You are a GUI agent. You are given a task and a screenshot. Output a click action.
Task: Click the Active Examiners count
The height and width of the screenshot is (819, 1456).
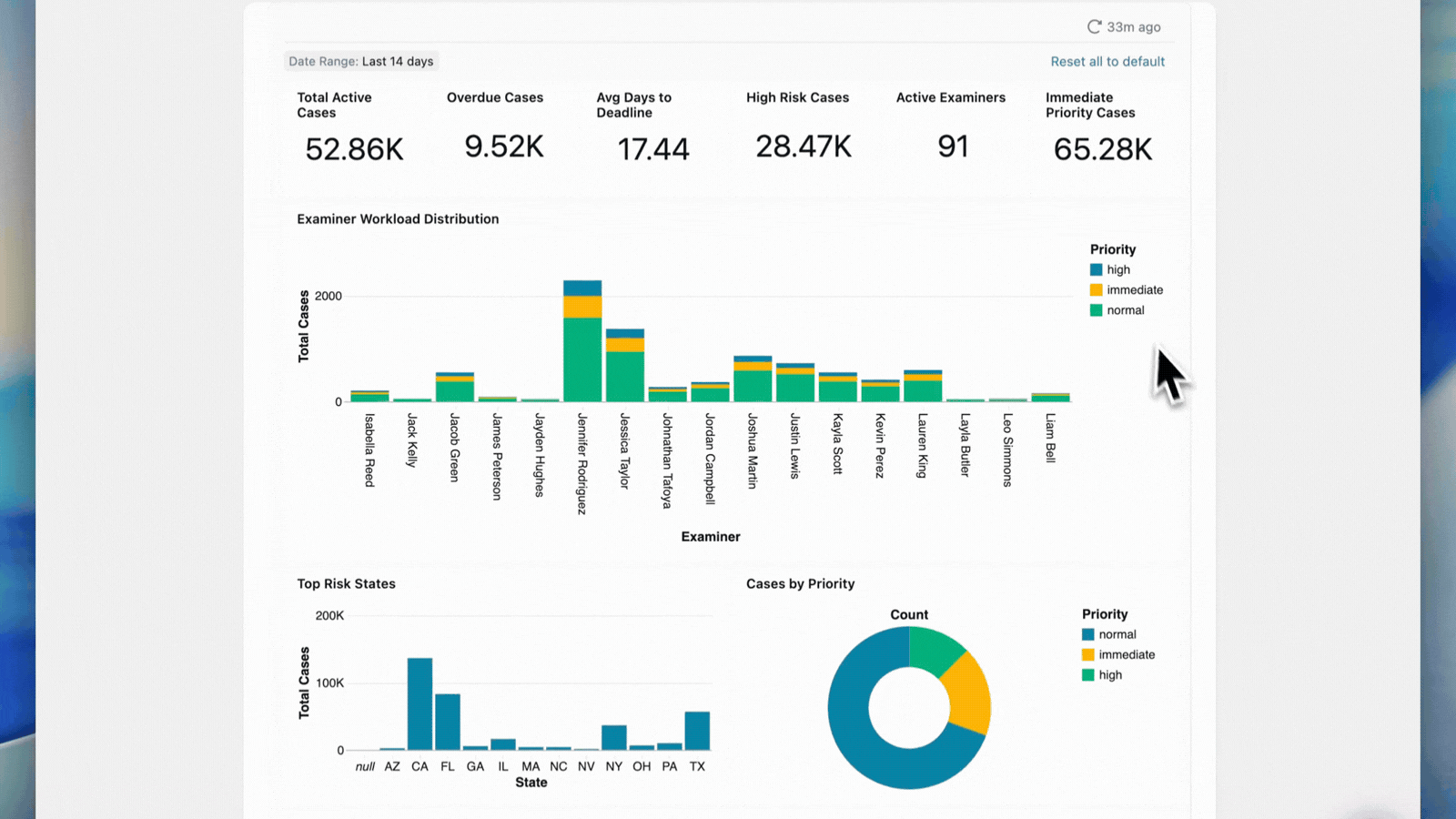[952, 147]
